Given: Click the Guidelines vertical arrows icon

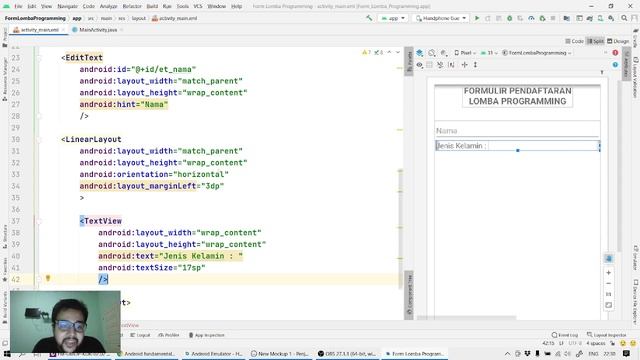Looking at the screenshot, I should coord(476,65).
